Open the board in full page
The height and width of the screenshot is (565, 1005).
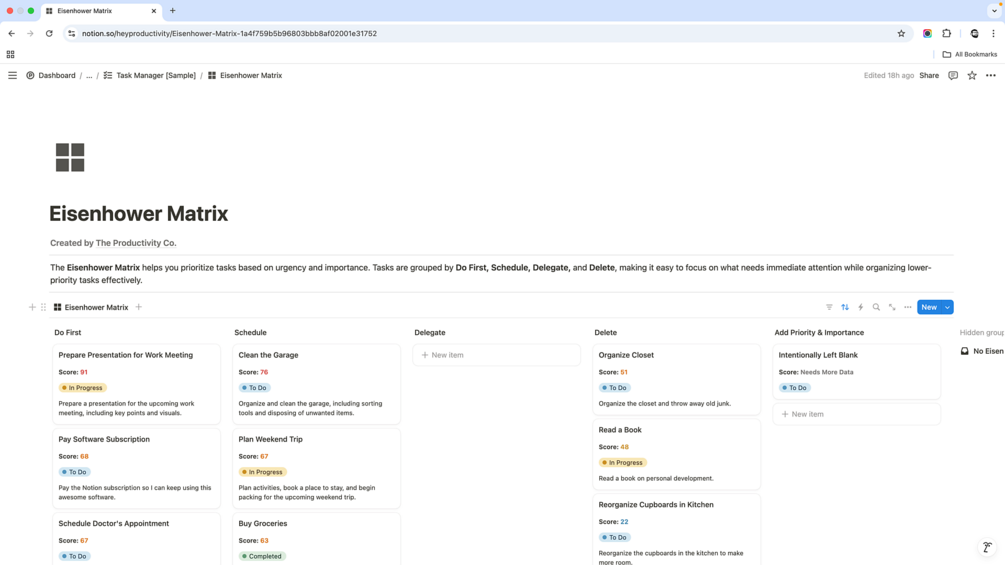click(892, 307)
